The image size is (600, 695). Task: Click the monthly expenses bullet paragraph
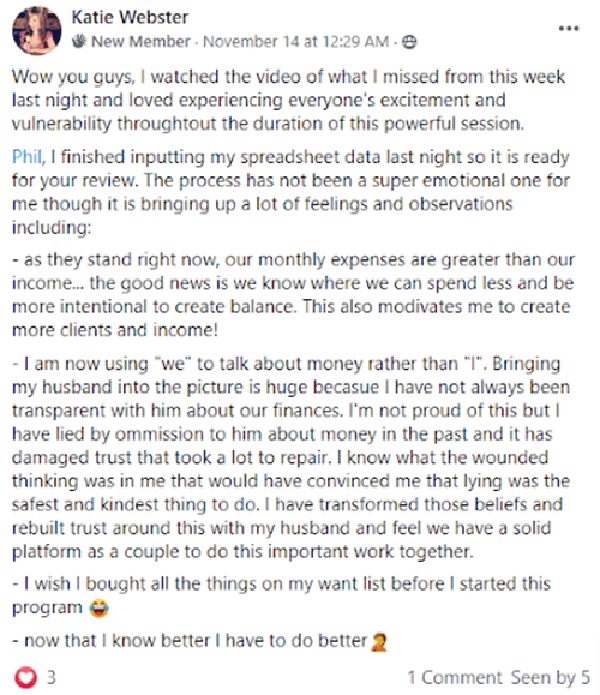tap(293, 295)
